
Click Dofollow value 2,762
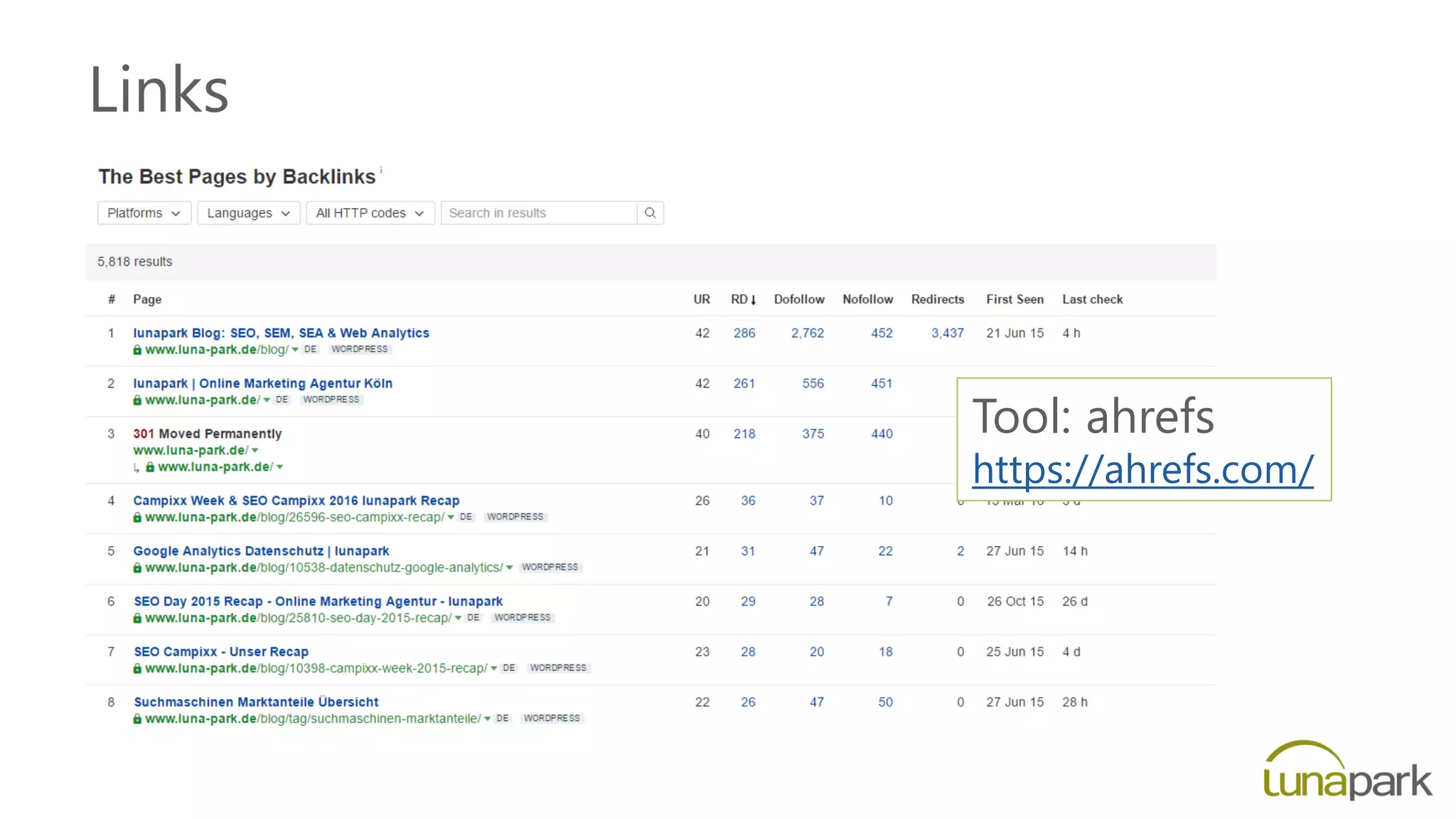point(808,333)
